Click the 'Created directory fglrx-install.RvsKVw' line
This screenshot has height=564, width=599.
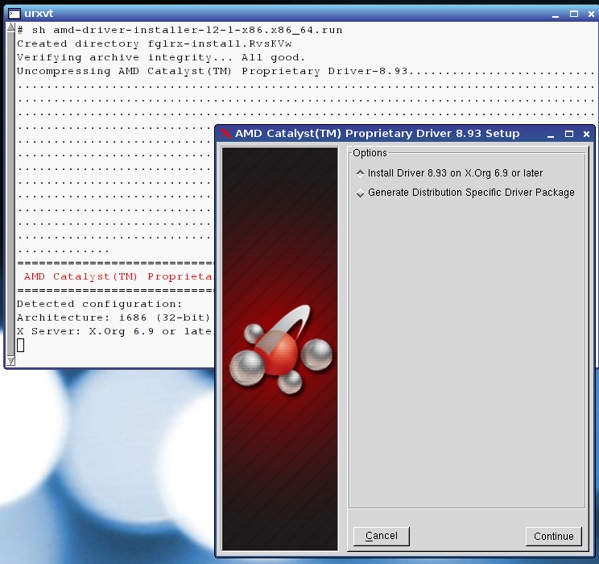(154, 44)
